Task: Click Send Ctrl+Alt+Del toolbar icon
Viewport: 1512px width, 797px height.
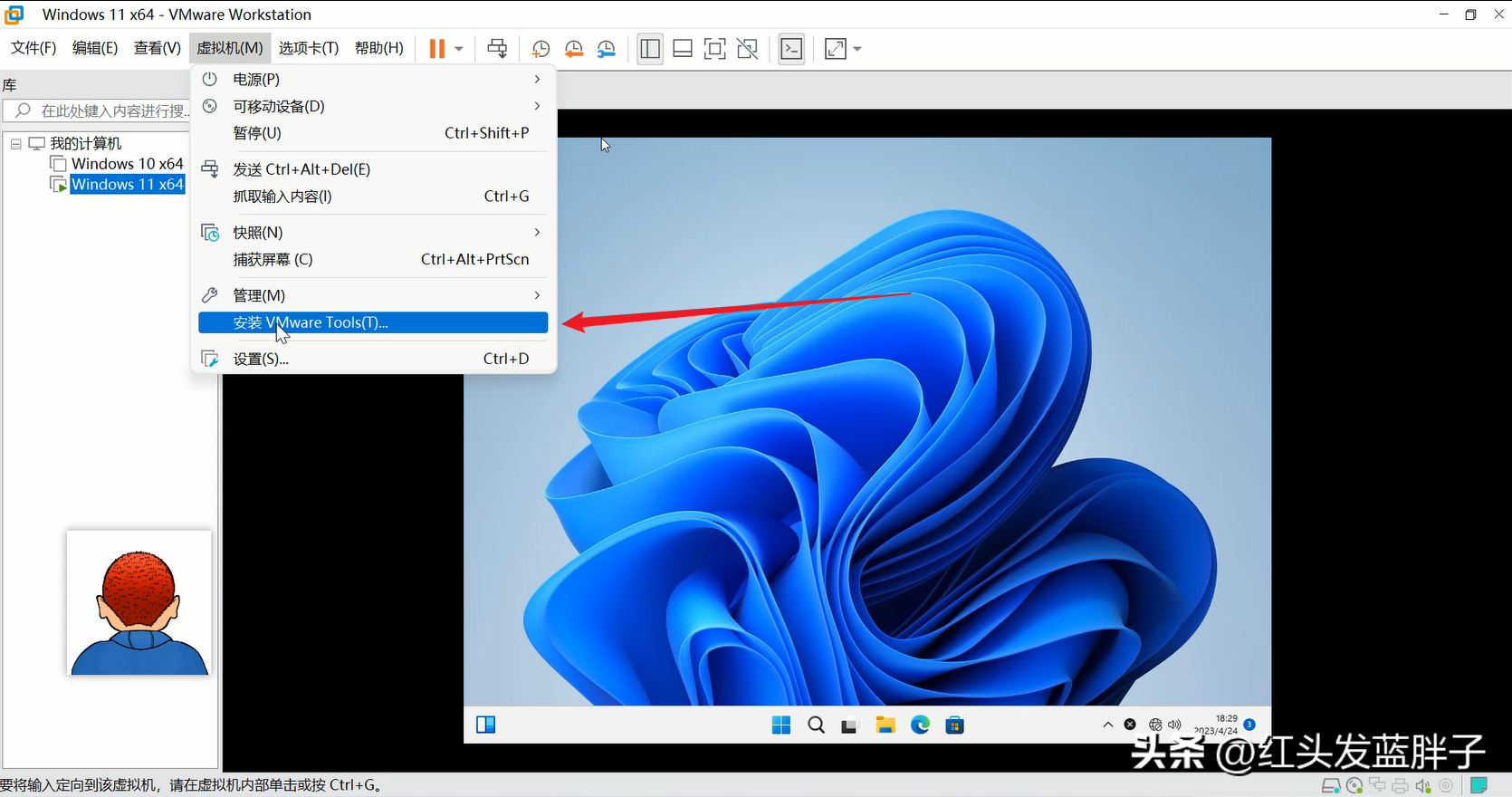Action: [497, 49]
